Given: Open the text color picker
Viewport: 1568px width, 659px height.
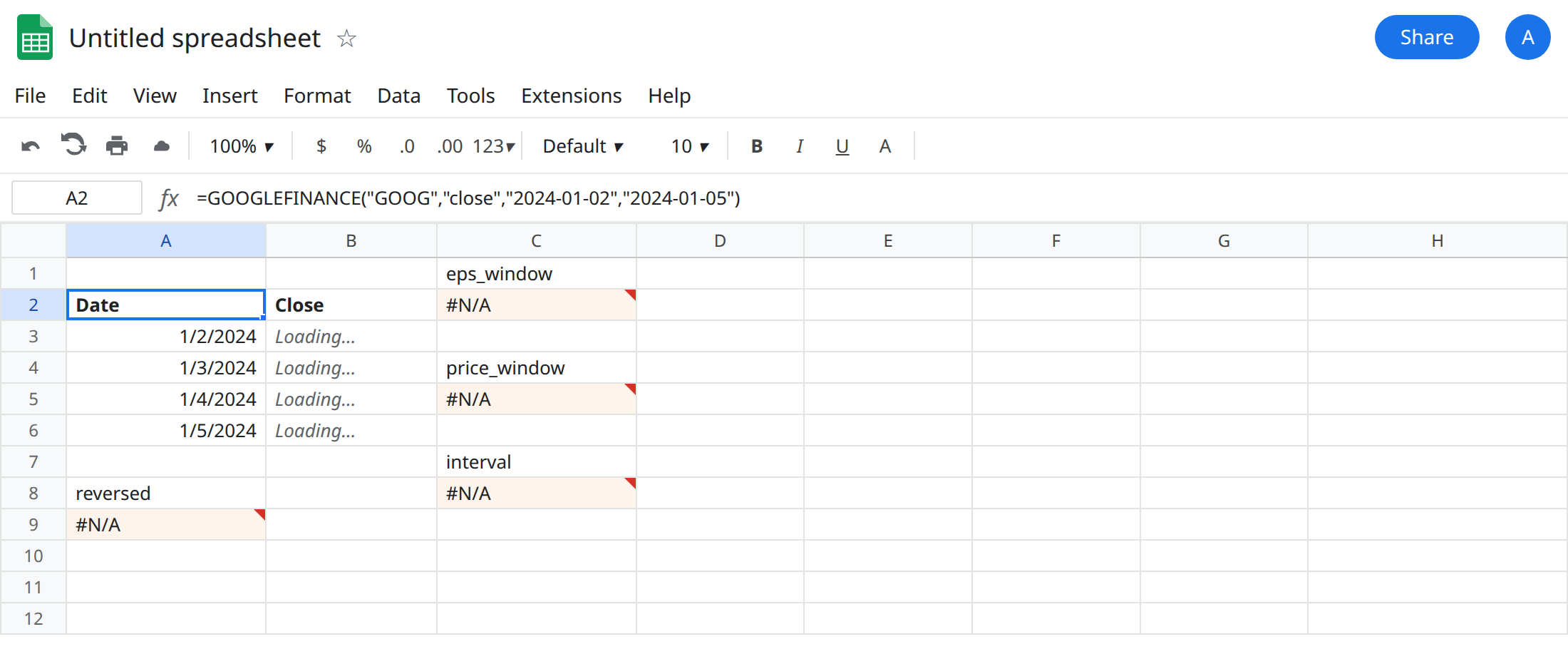Looking at the screenshot, I should (x=885, y=146).
